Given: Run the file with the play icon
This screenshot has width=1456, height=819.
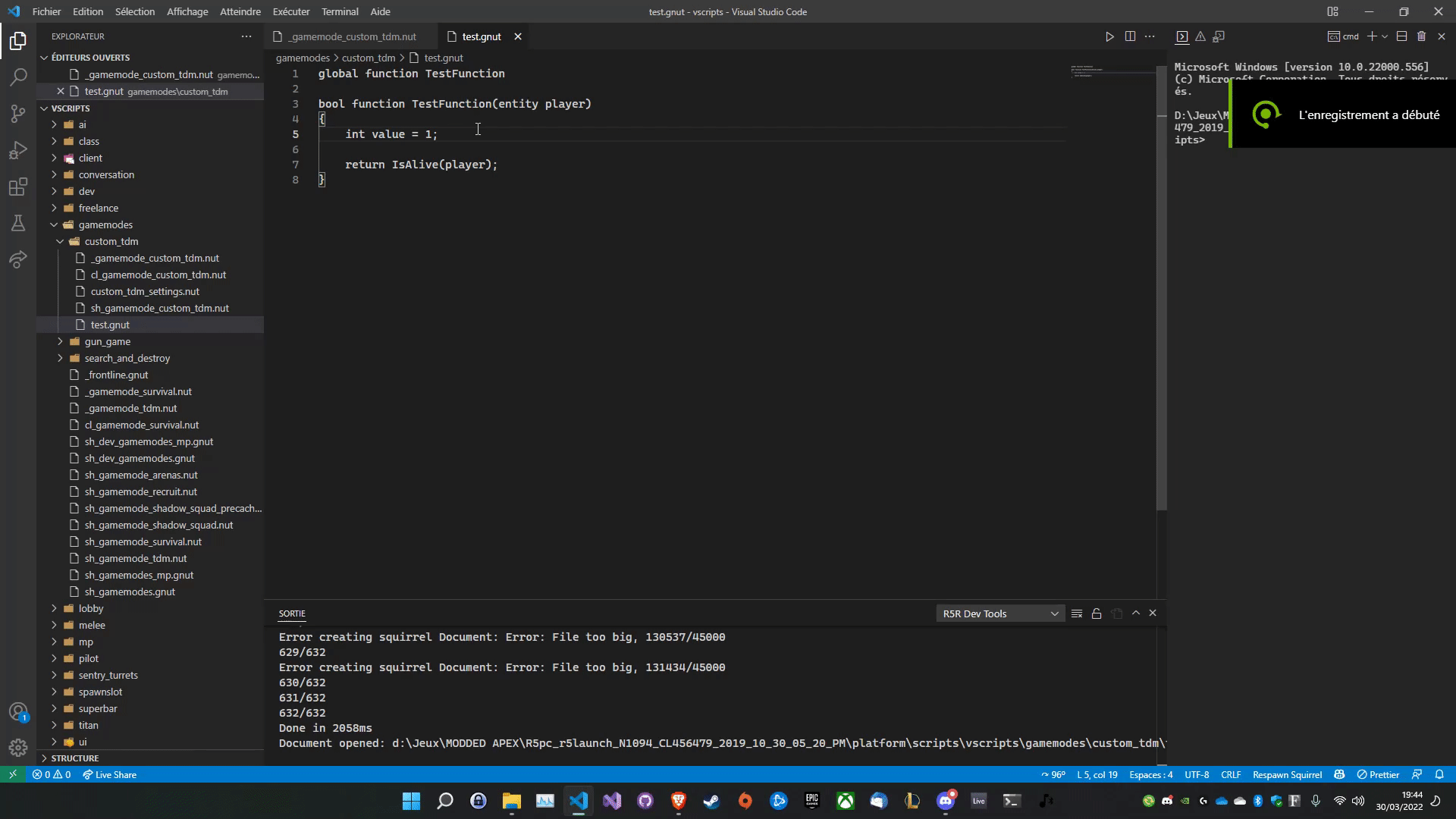Looking at the screenshot, I should tap(1109, 36).
